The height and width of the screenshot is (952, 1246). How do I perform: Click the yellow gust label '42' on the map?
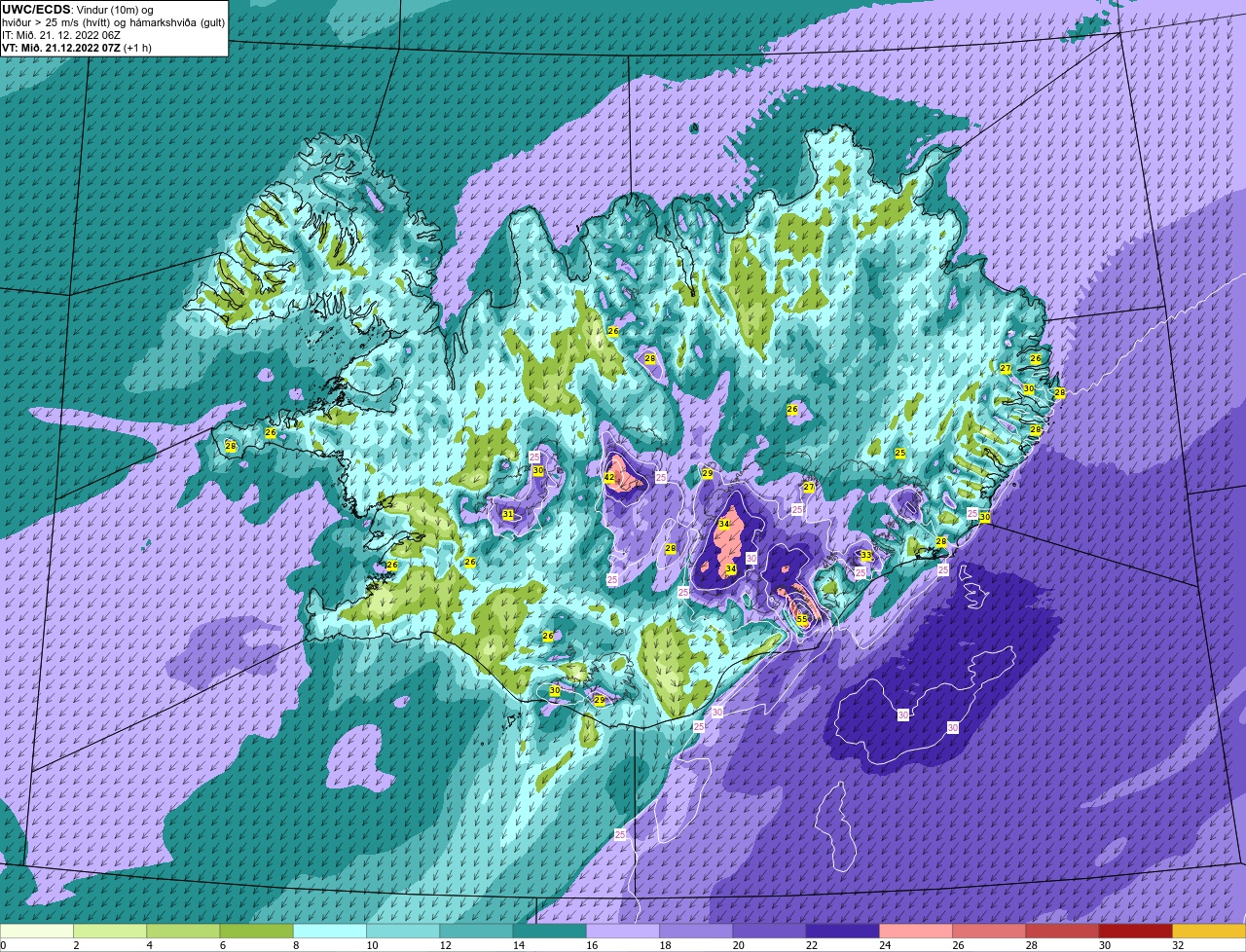pos(609,478)
